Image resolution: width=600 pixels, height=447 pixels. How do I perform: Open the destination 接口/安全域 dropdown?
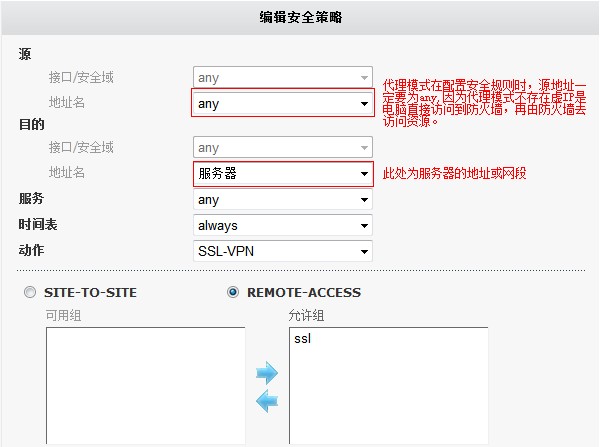pos(283,147)
